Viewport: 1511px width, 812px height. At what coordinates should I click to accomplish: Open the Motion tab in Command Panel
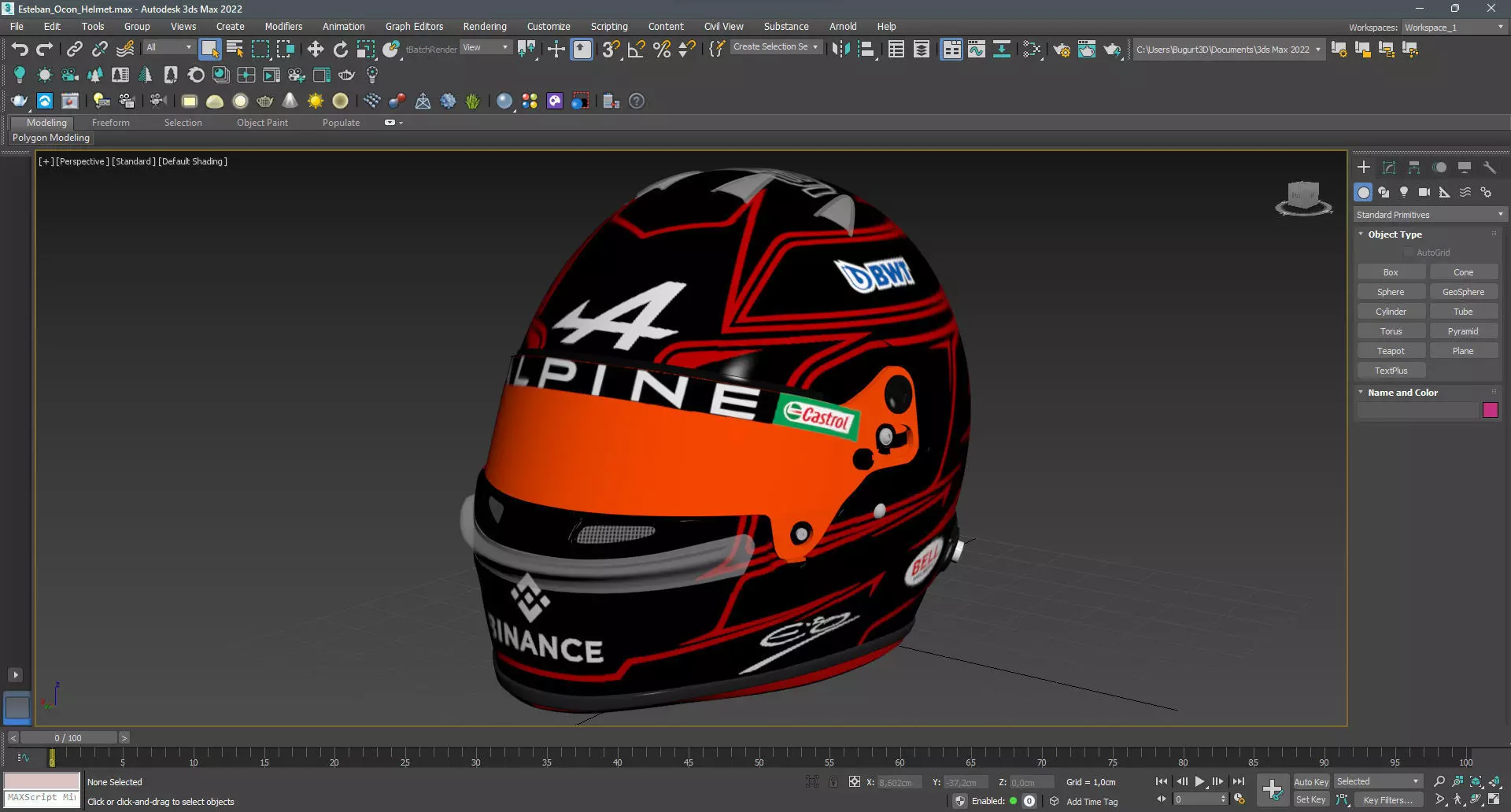click(x=1439, y=168)
